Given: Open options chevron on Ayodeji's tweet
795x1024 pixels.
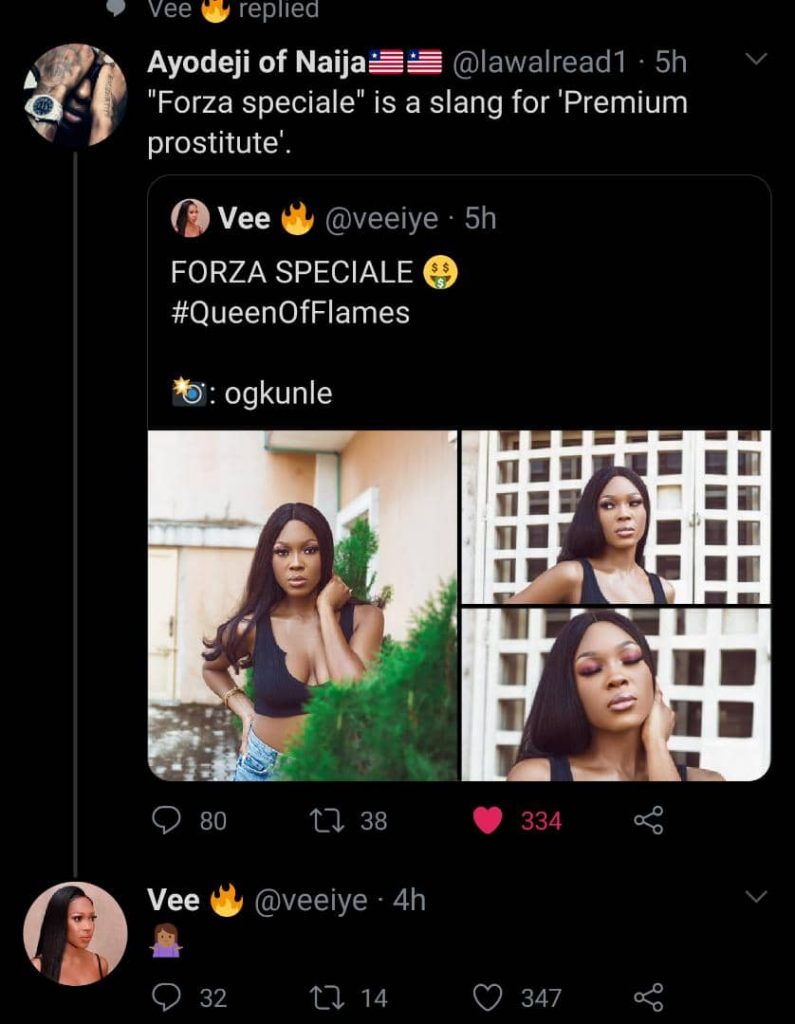Looking at the screenshot, I should coord(757,60).
